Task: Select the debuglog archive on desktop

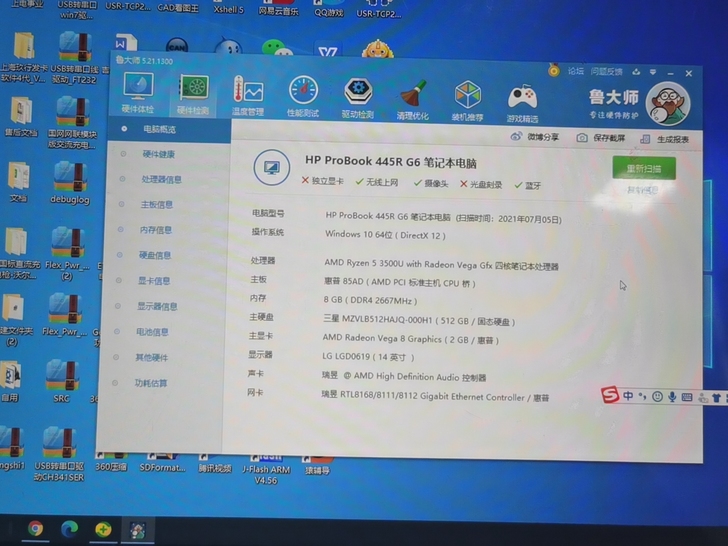Action: [70, 183]
